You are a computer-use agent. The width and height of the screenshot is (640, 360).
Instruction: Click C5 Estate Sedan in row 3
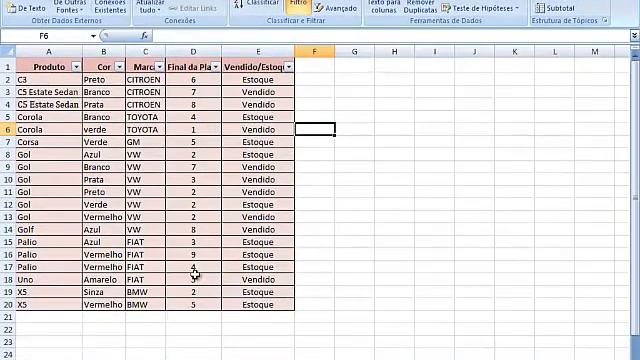pos(49,92)
